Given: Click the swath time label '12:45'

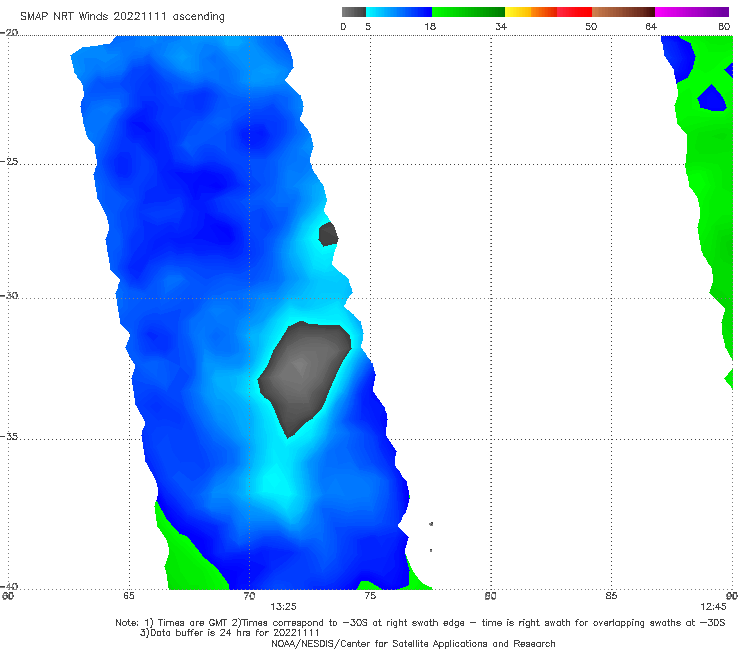Looking at the screenshot, I should [x=713, y=607].
